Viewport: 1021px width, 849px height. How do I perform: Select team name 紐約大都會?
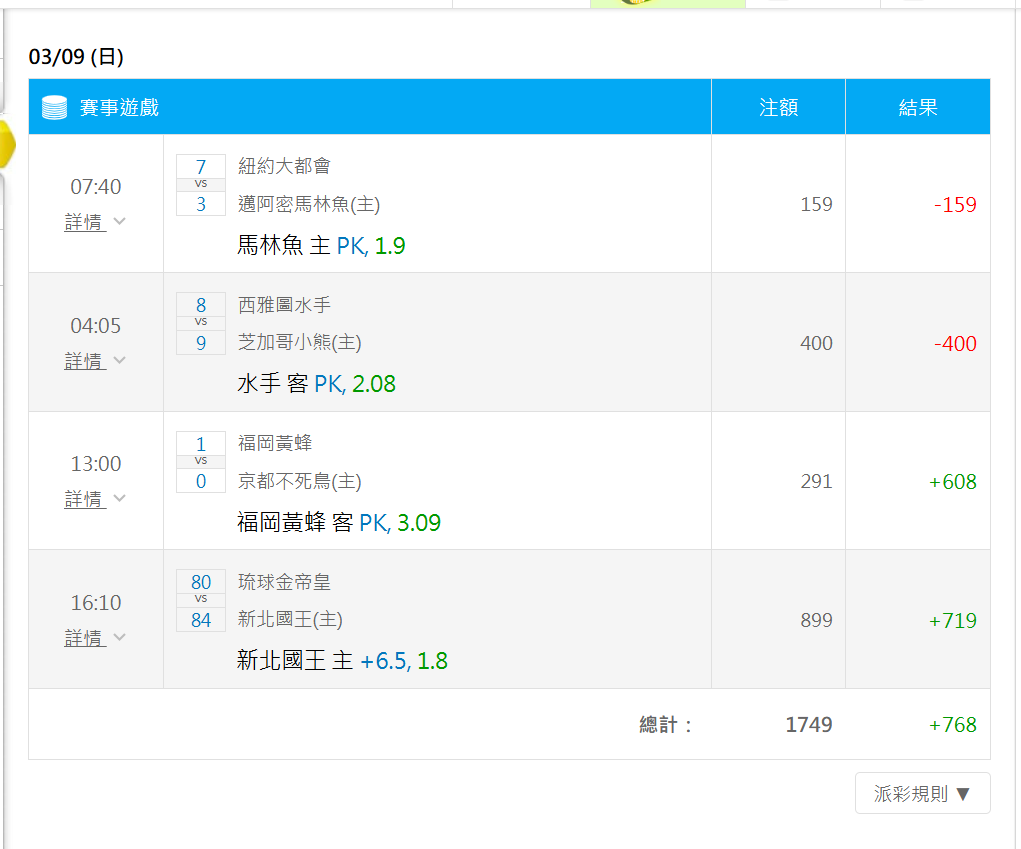(284, 166)
